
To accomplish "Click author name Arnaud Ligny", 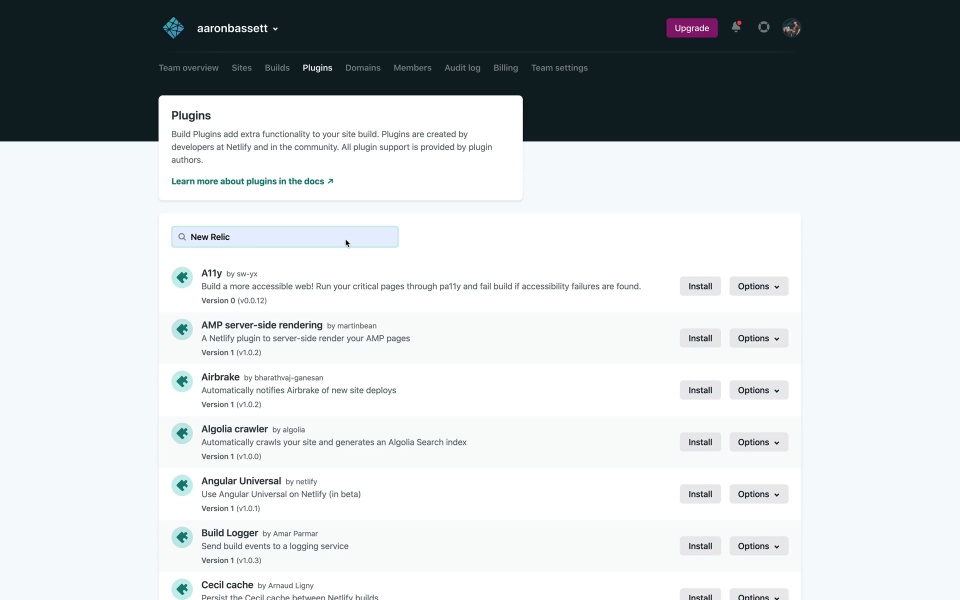I will tap(291, 586).
